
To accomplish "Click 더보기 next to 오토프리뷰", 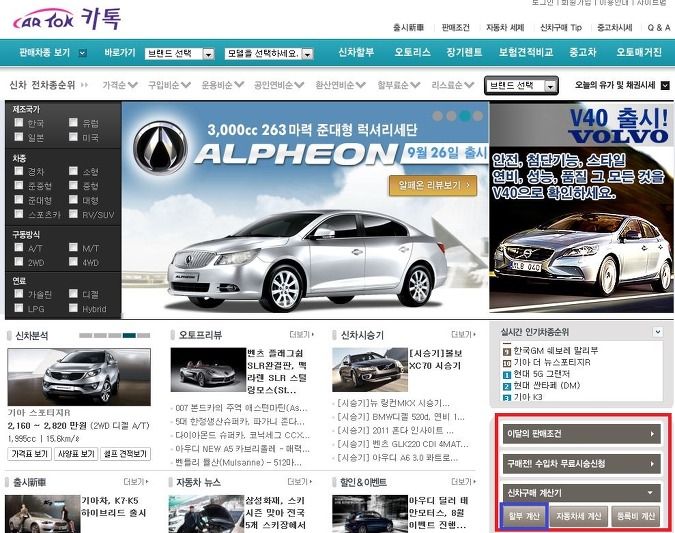I will pyautogui.click(x=302, y=335).
